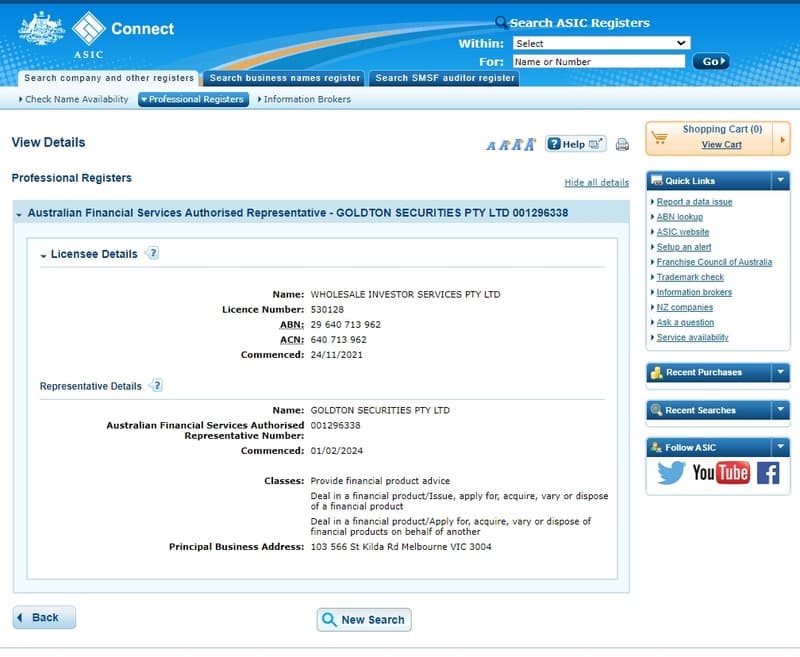Select the largest font size A icon
800x657 pixels.
click(530, 144)
